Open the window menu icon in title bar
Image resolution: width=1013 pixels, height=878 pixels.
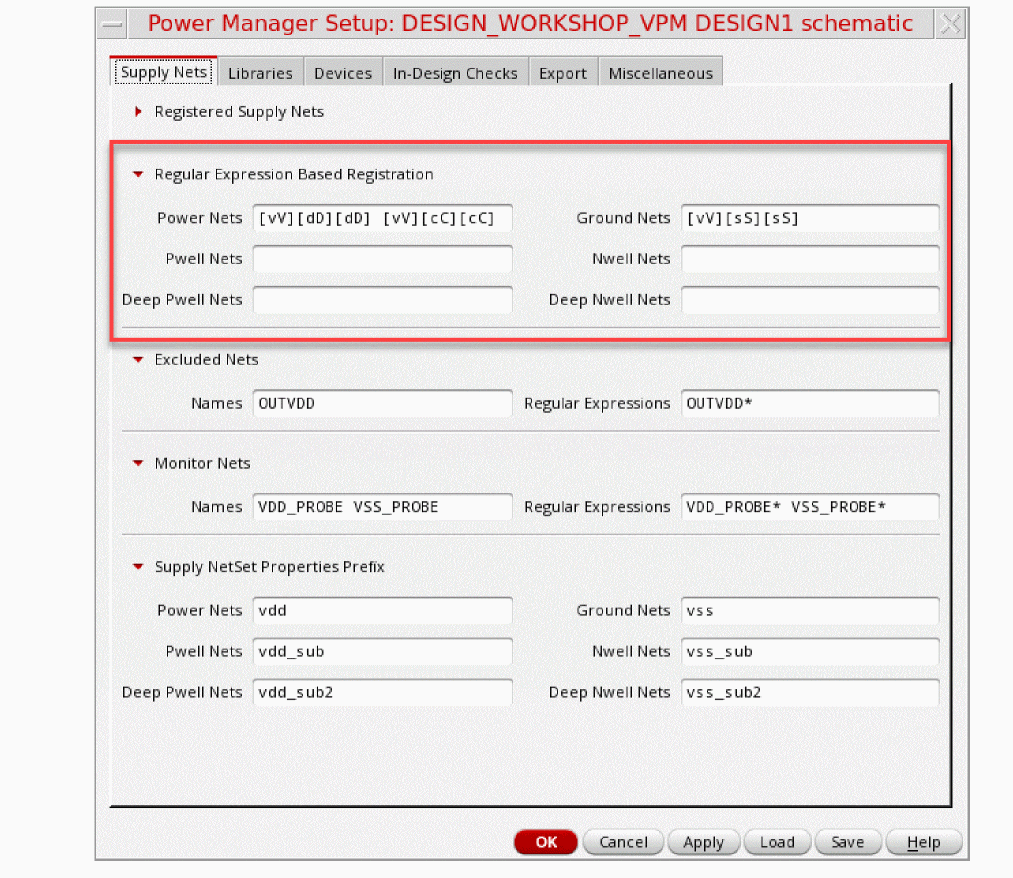114,24
